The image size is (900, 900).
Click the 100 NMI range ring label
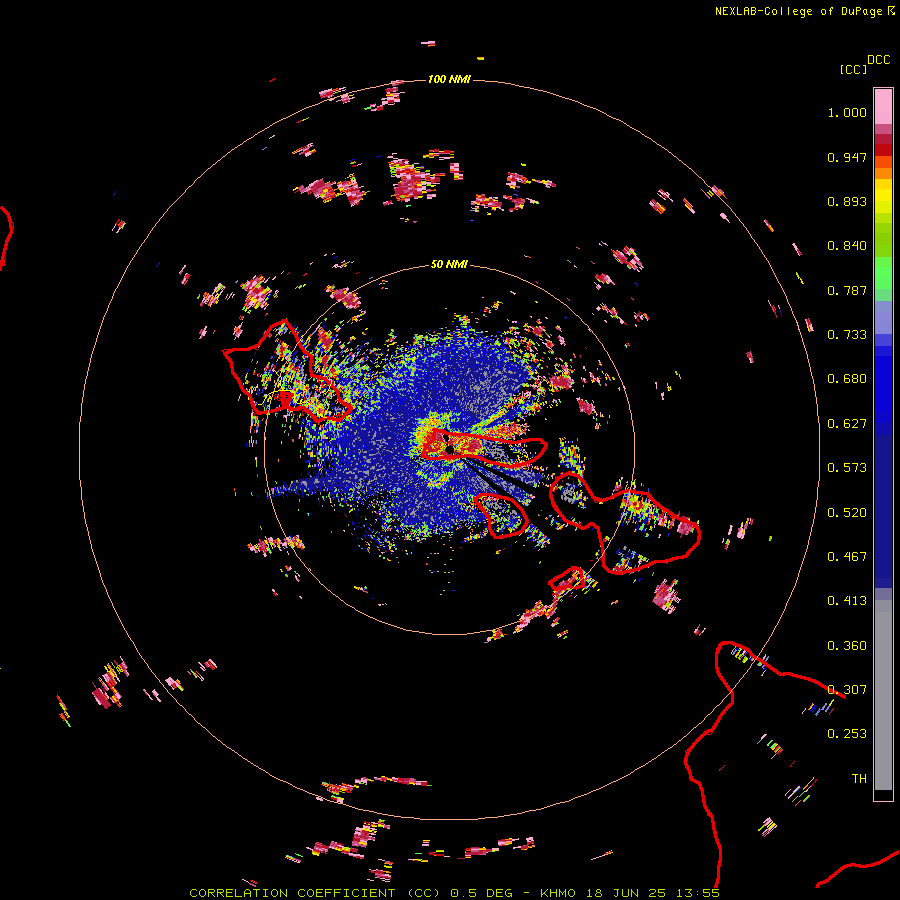pos(449,79)
